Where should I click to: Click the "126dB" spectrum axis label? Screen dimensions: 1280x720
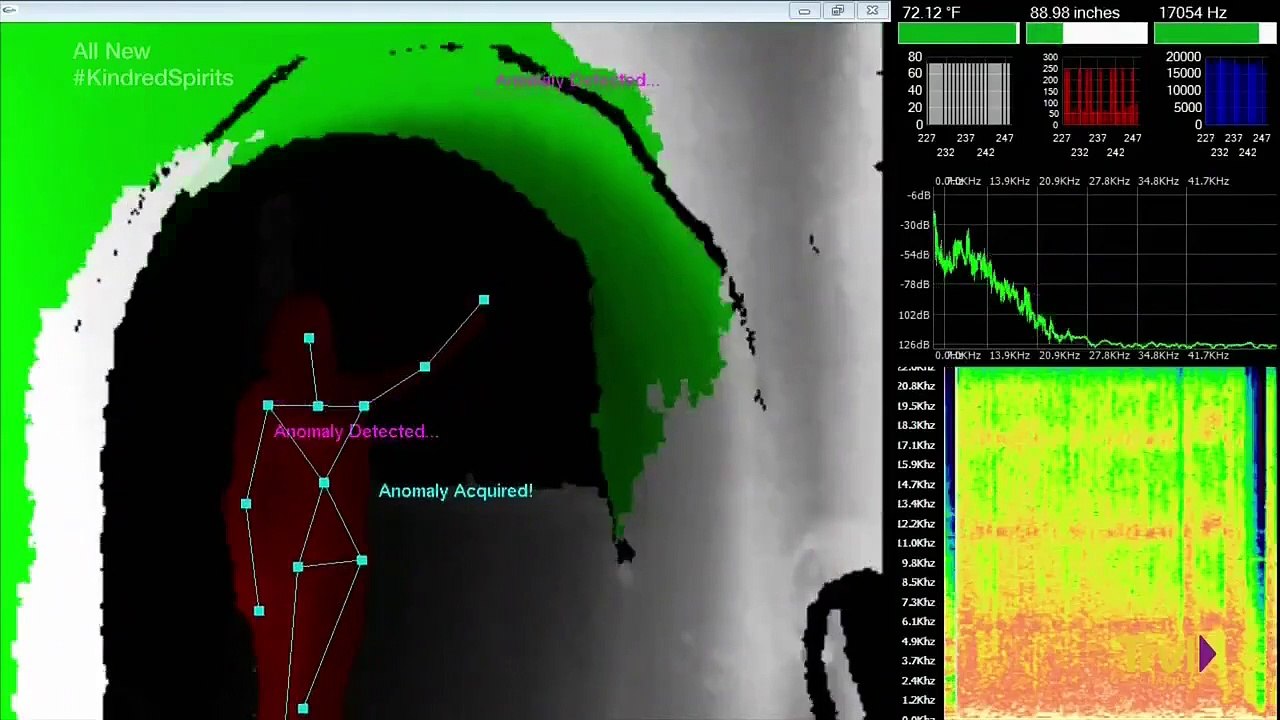click(x=914, y=345)
